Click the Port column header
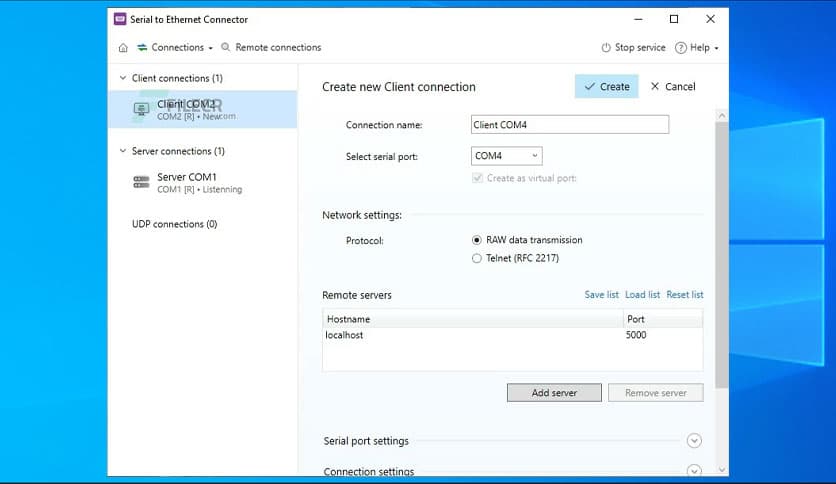This screenshot has width=836, height=484. 663,319
